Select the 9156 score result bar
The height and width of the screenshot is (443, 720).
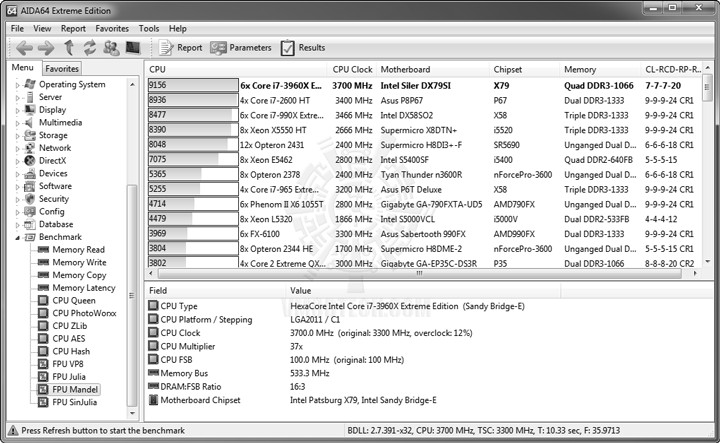click(193, 85)
